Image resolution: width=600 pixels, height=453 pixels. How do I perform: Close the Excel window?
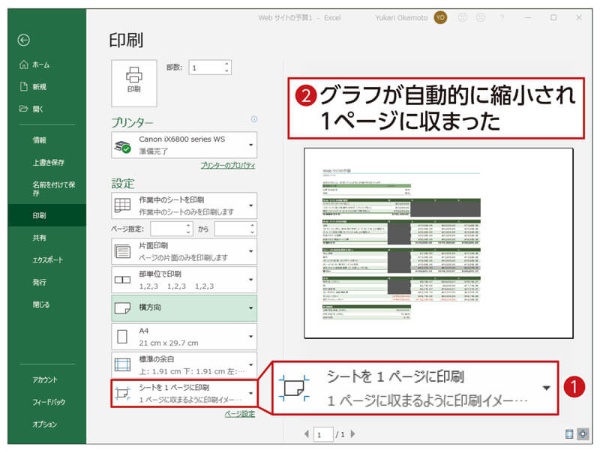point(579,18)
